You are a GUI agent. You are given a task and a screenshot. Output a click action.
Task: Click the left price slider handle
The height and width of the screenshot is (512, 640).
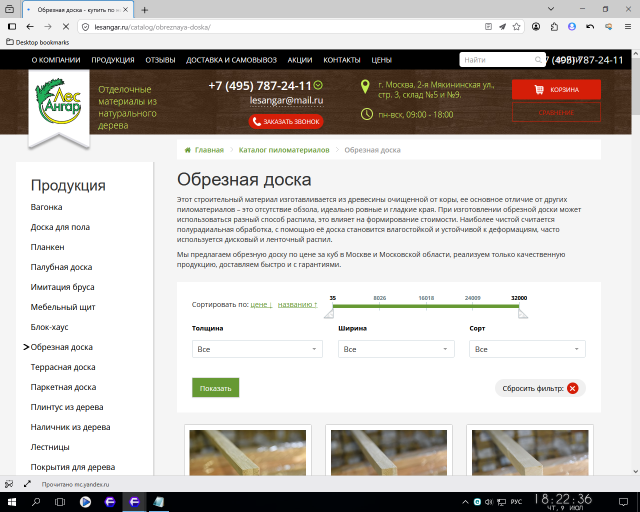(x=329, y=314)
